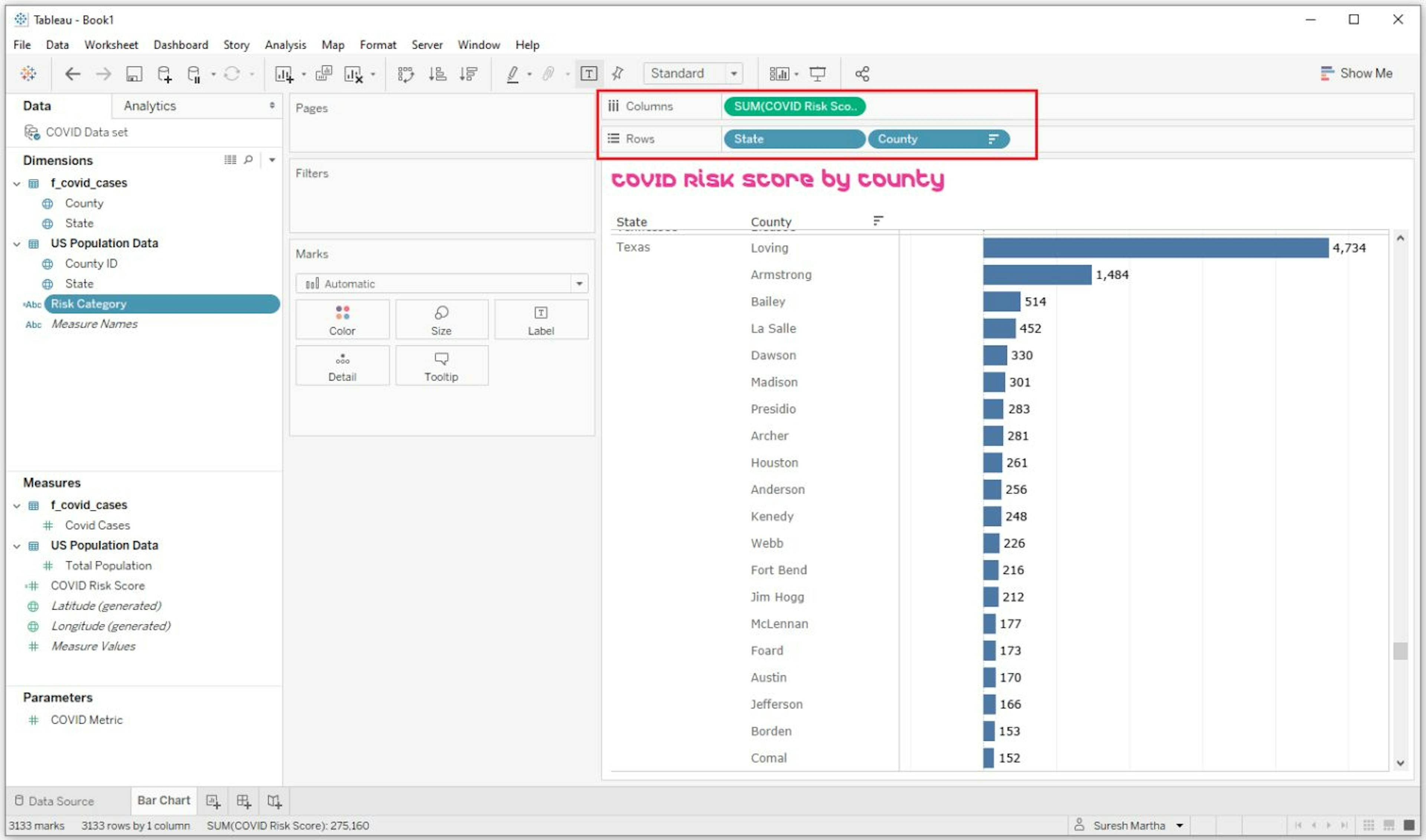
Task: Open the Analysis menu
Action: (284, 44)
